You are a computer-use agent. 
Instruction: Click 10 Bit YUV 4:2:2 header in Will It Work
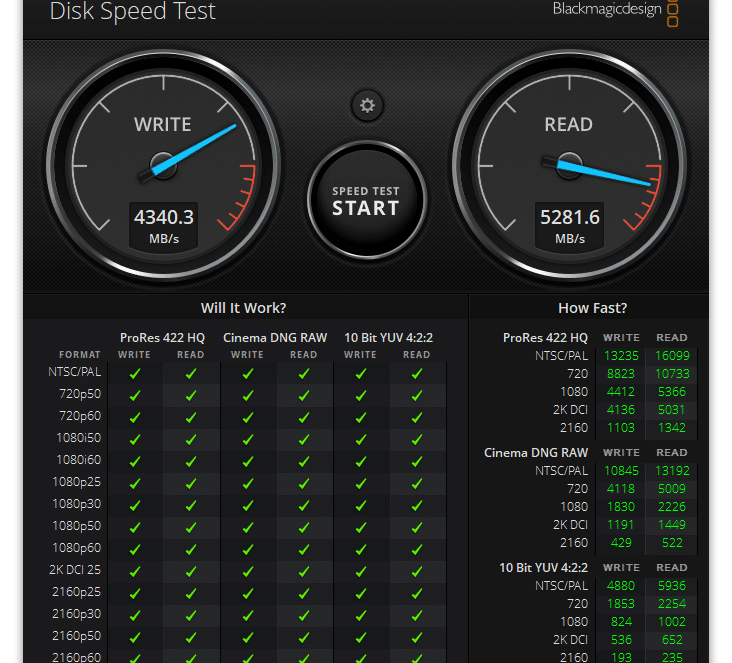pos(388,338)
